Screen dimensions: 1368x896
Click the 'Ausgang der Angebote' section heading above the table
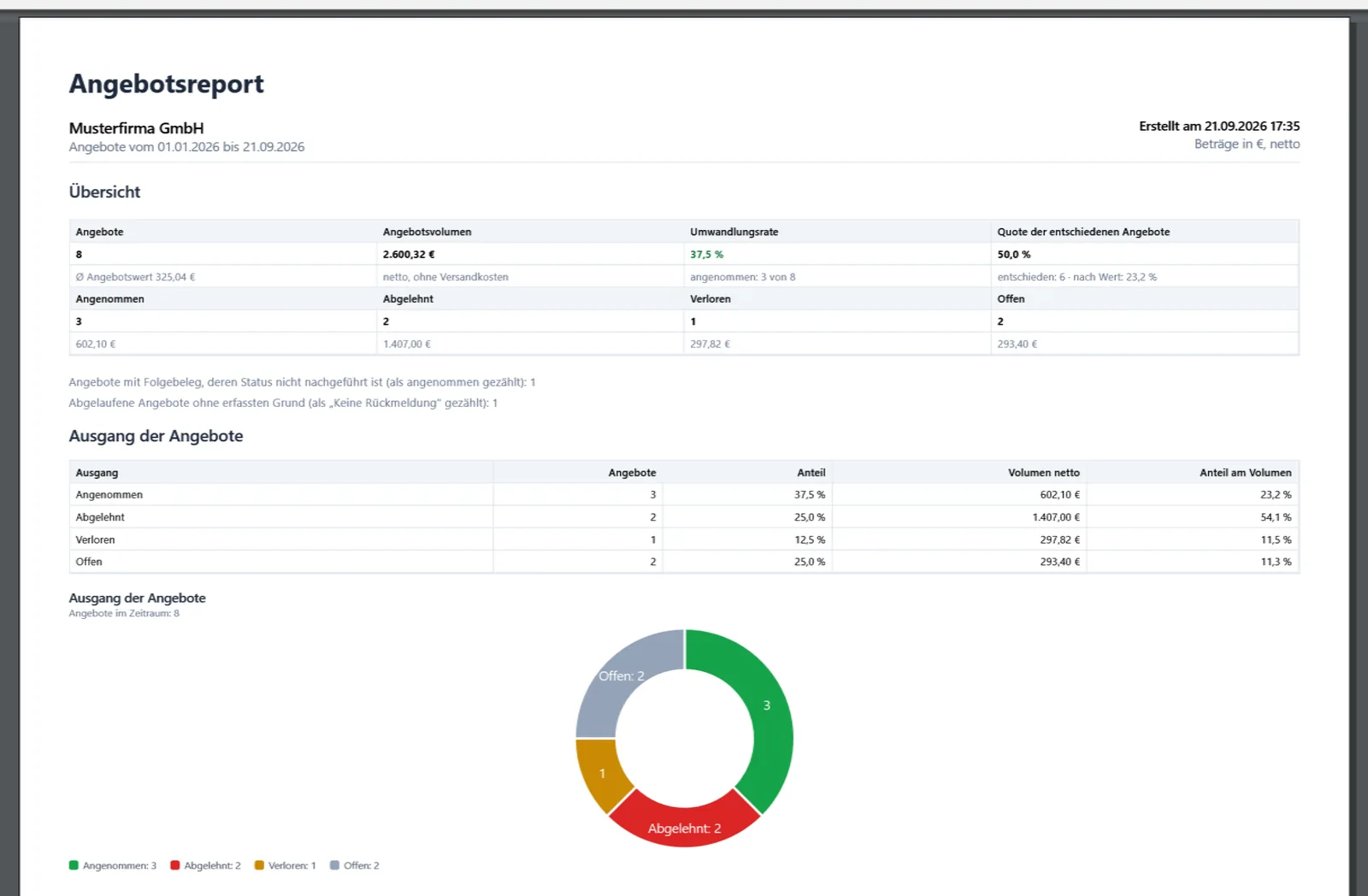tap(156, 436)
